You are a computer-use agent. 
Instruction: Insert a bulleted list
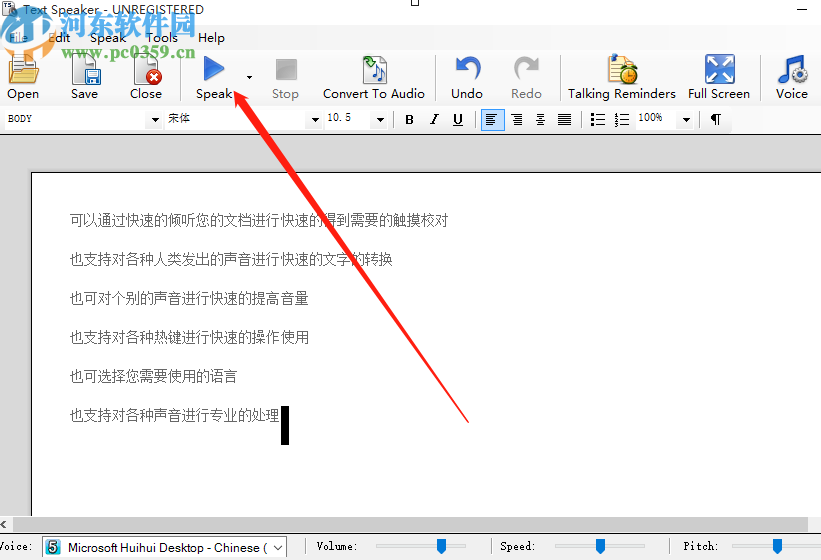click(597, 120)
